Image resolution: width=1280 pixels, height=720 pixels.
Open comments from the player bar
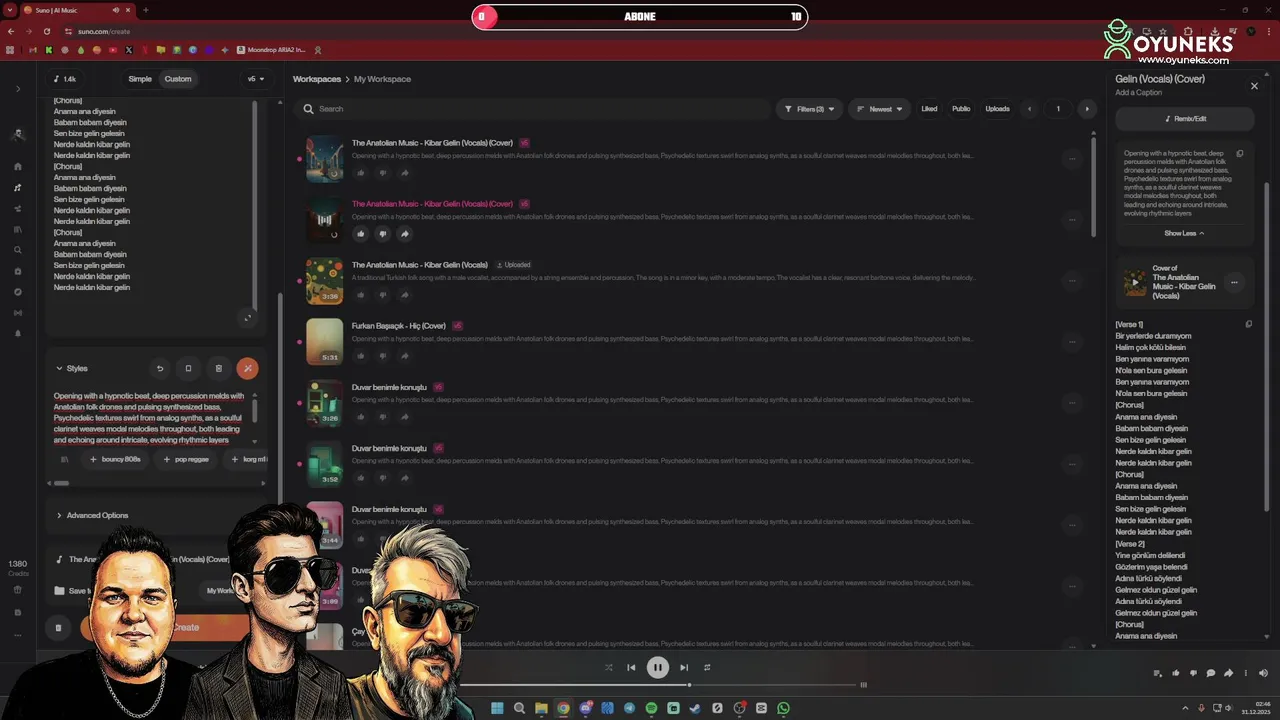[1211, 673]
